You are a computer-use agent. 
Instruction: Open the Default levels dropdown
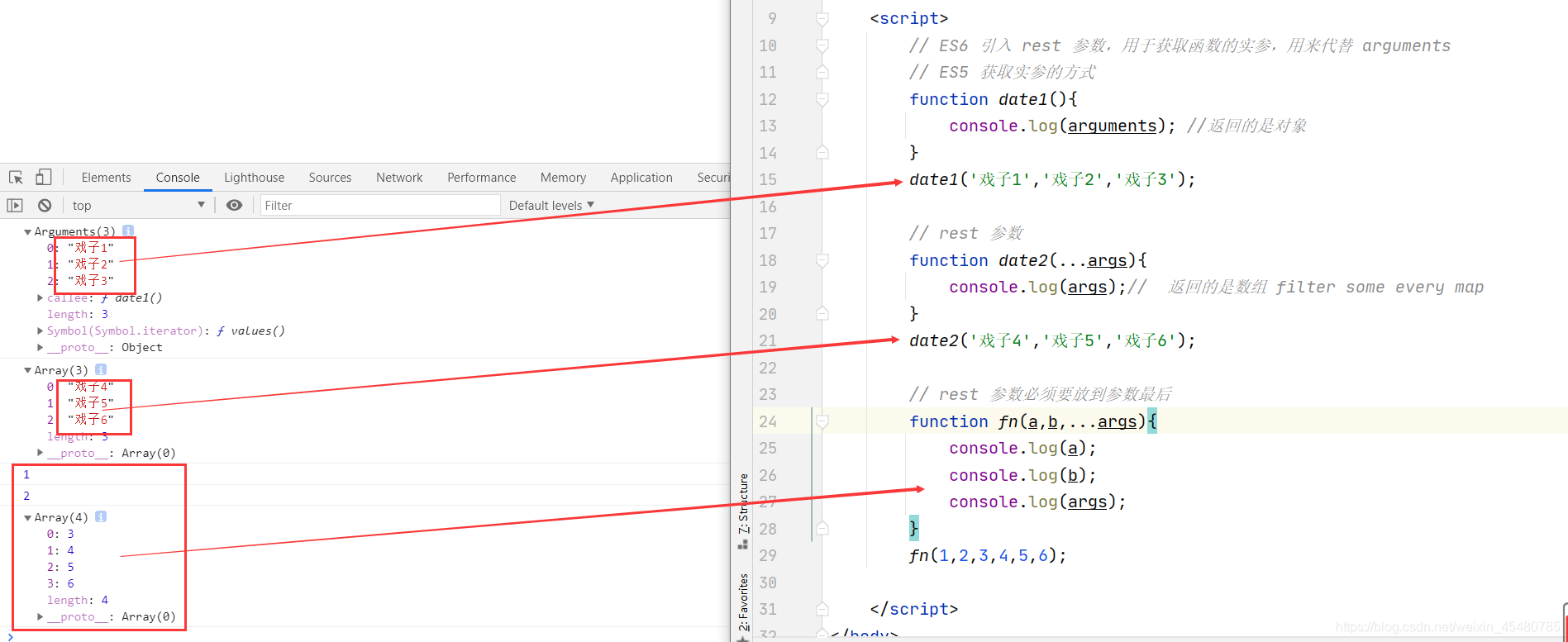pos(551,205)
